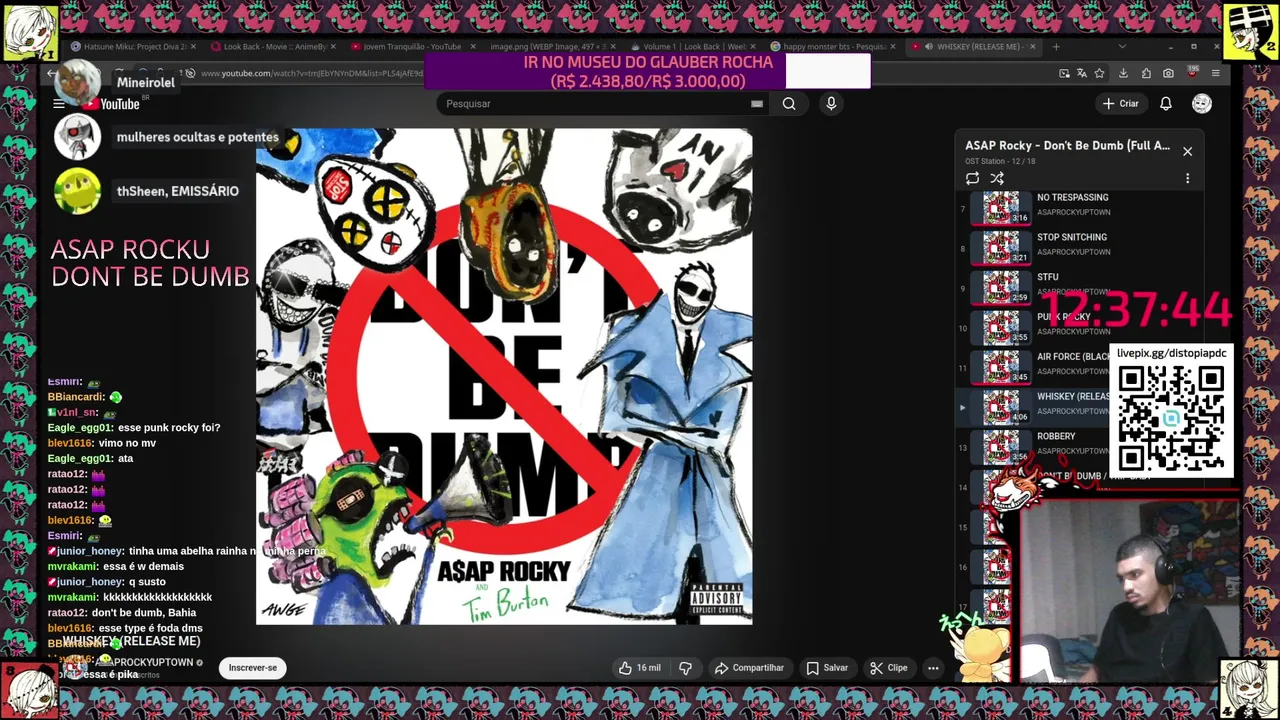Close the playlist panel

point(1187,151)
